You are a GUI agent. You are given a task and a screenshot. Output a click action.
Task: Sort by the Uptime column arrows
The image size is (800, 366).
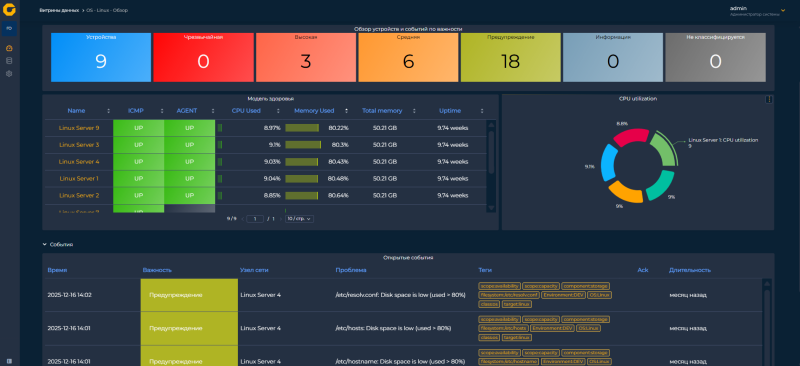coord(482,111)
